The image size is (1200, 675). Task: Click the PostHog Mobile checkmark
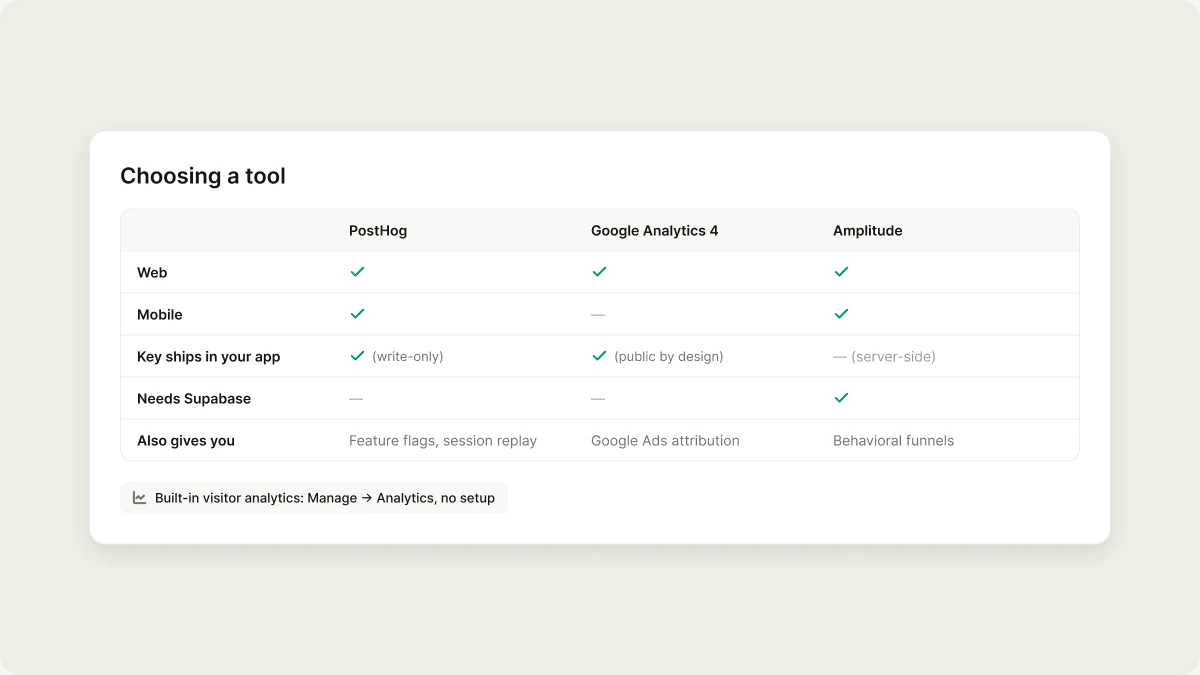point(357,314)
